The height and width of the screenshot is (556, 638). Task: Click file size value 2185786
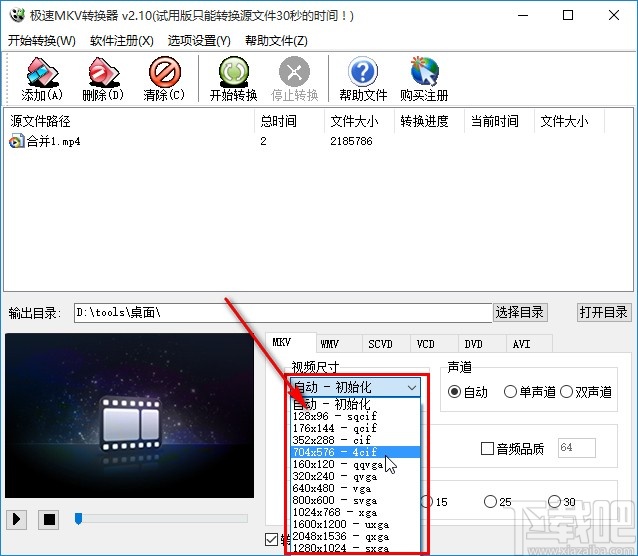(351, 141)
